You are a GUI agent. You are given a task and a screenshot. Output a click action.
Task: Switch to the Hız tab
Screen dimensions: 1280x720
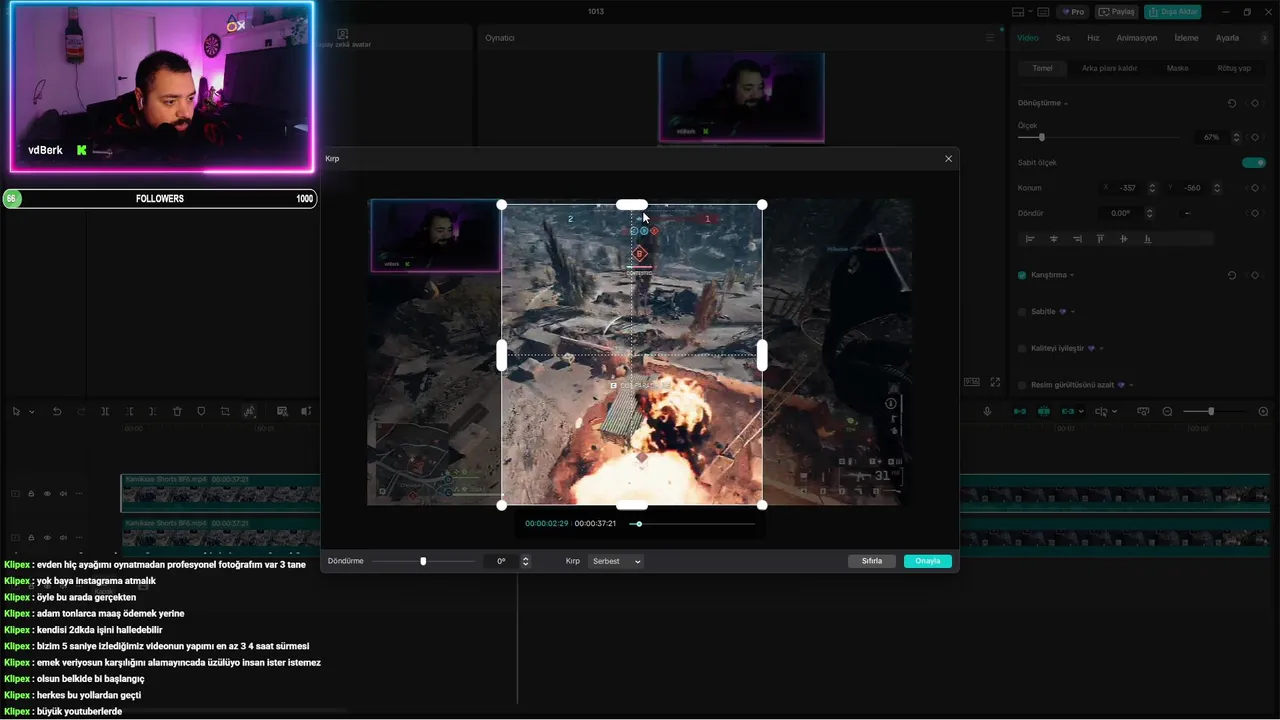pos(1093,38)
